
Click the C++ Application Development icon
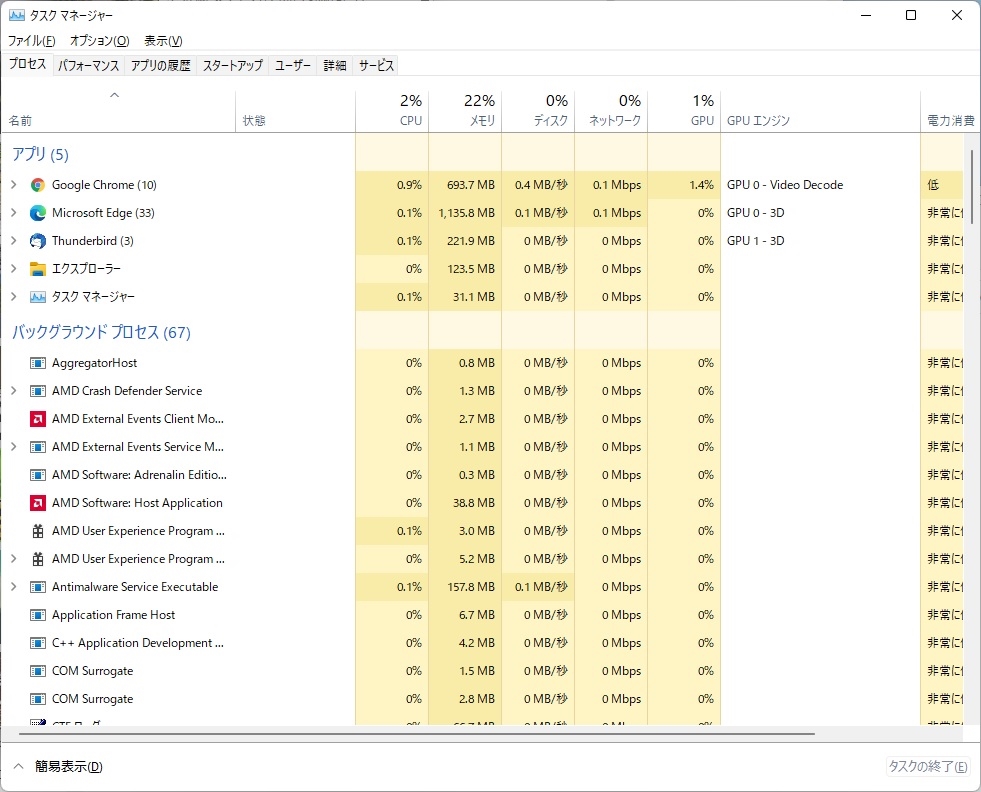pyautogui.click(x=38, y=643)
